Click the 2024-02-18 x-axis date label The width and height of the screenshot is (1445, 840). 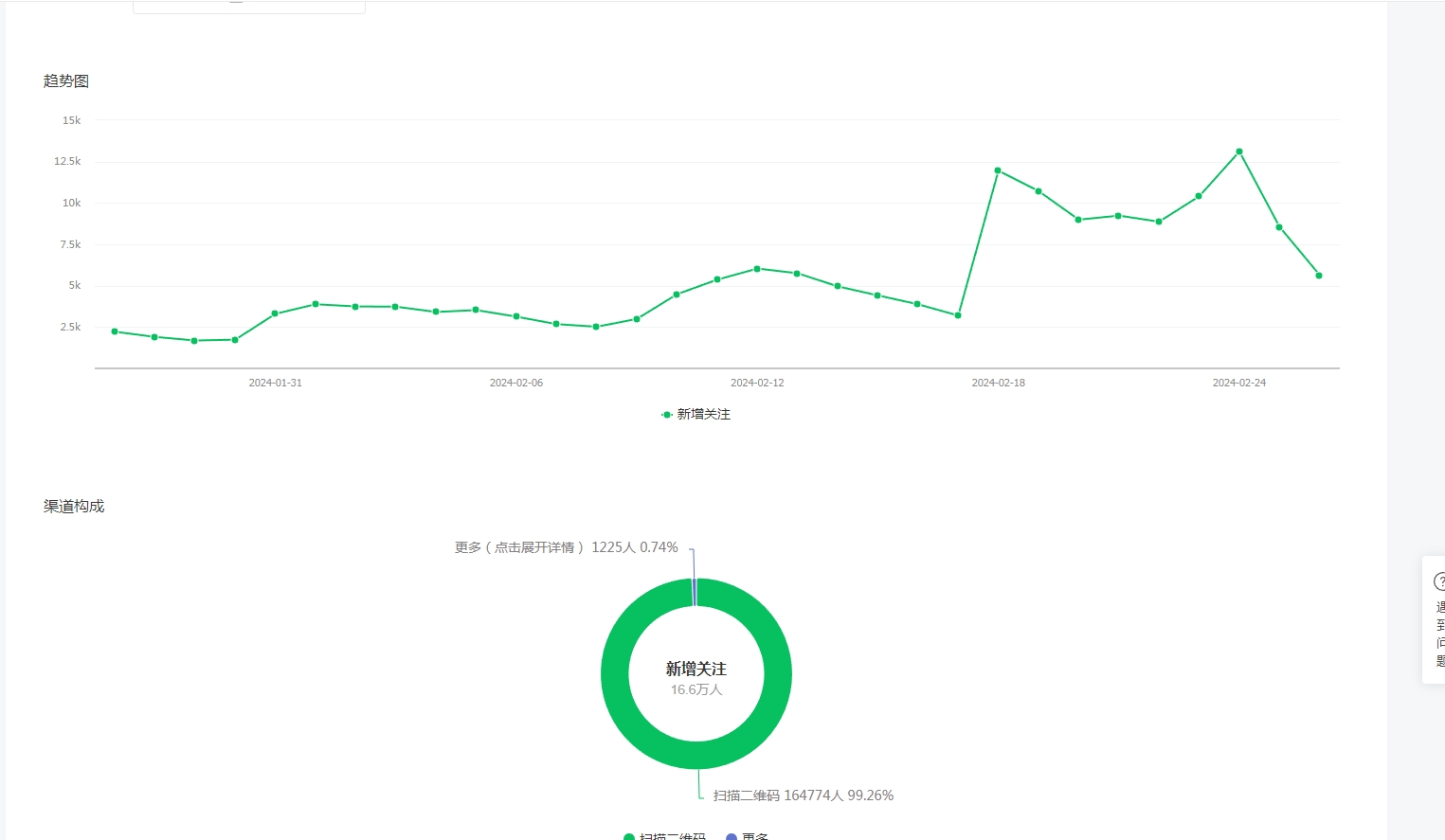(999, 383)
